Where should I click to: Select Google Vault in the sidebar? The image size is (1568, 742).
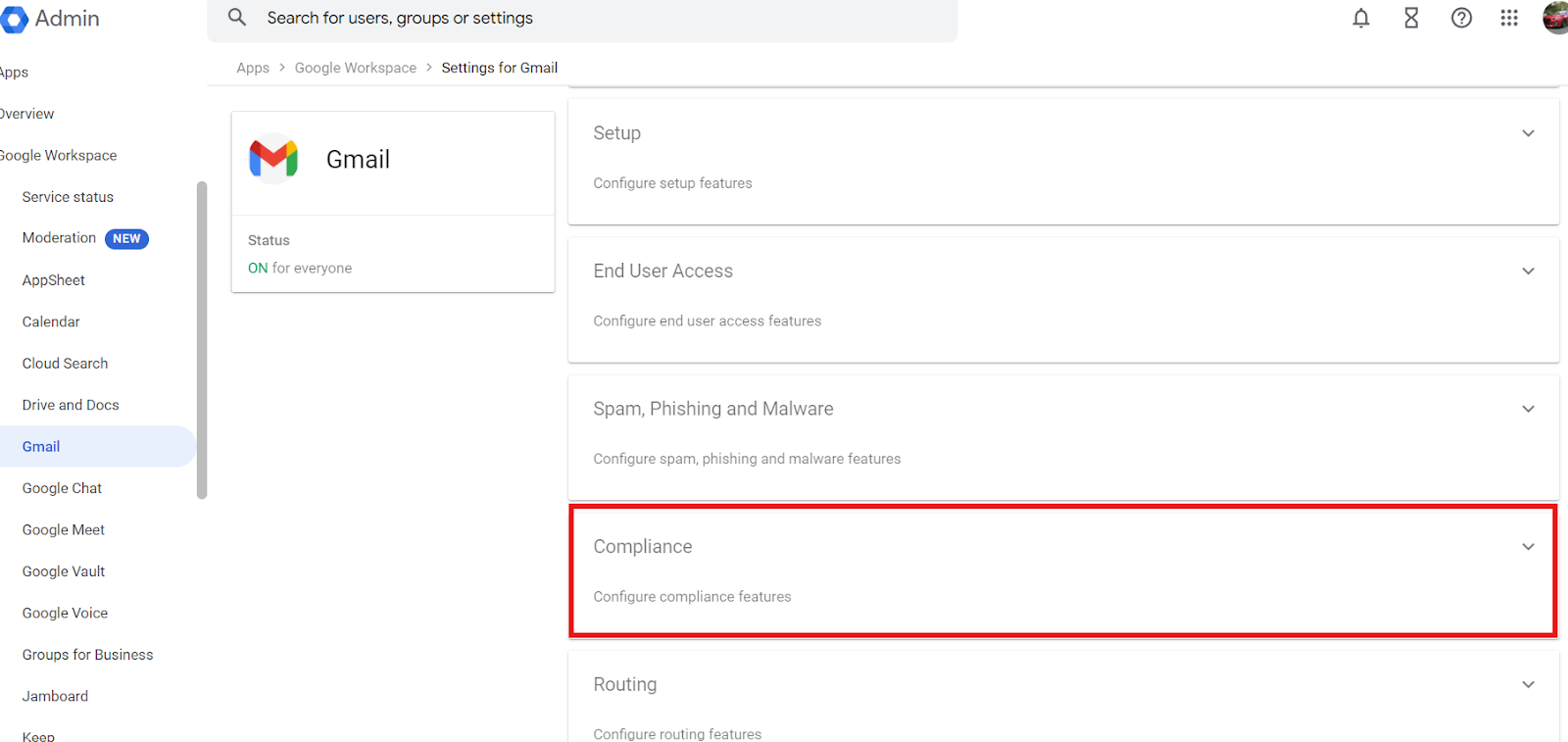tap(63, 571)
